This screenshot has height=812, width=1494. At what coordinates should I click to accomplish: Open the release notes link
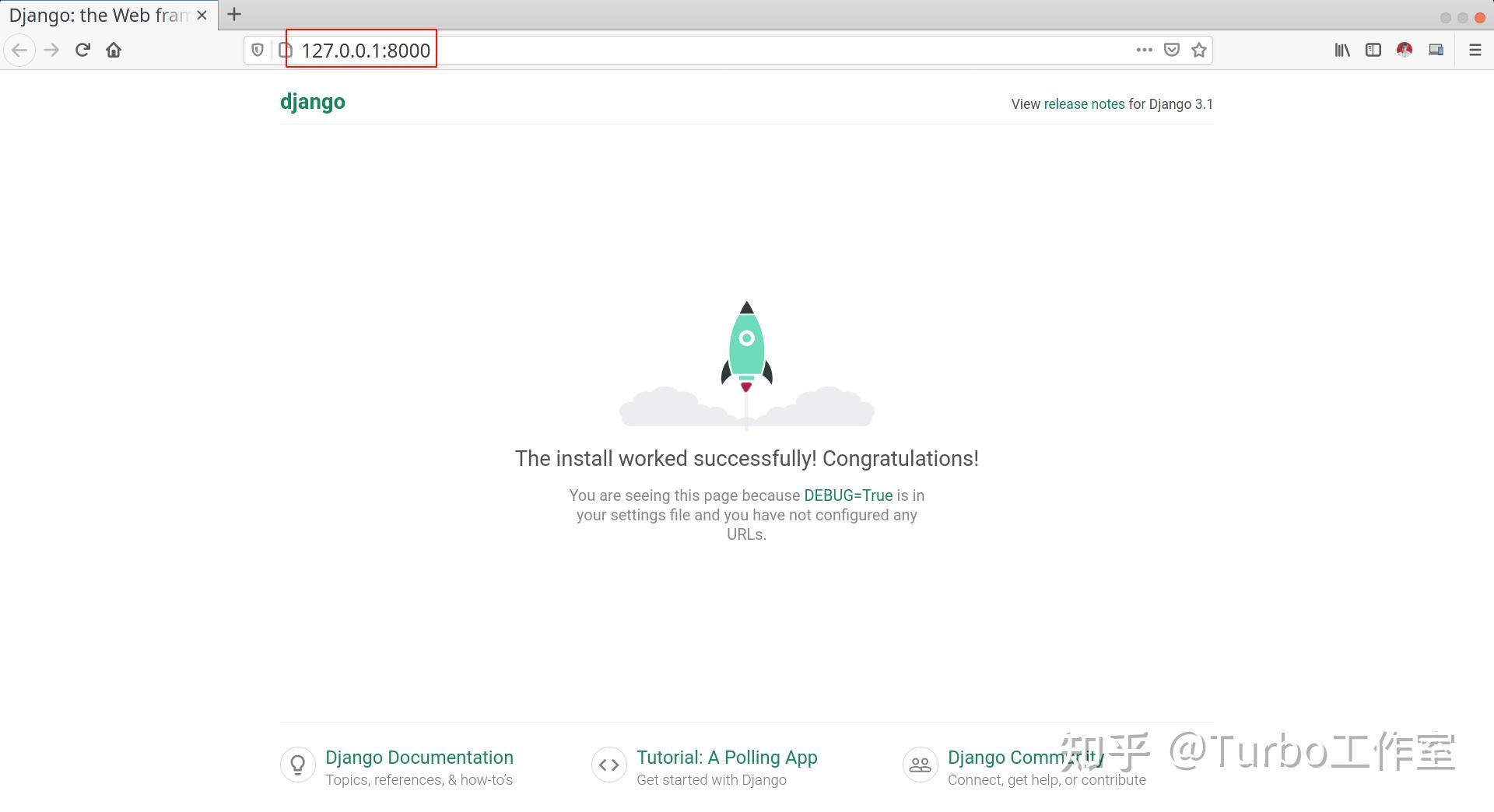coord(1084,104)
